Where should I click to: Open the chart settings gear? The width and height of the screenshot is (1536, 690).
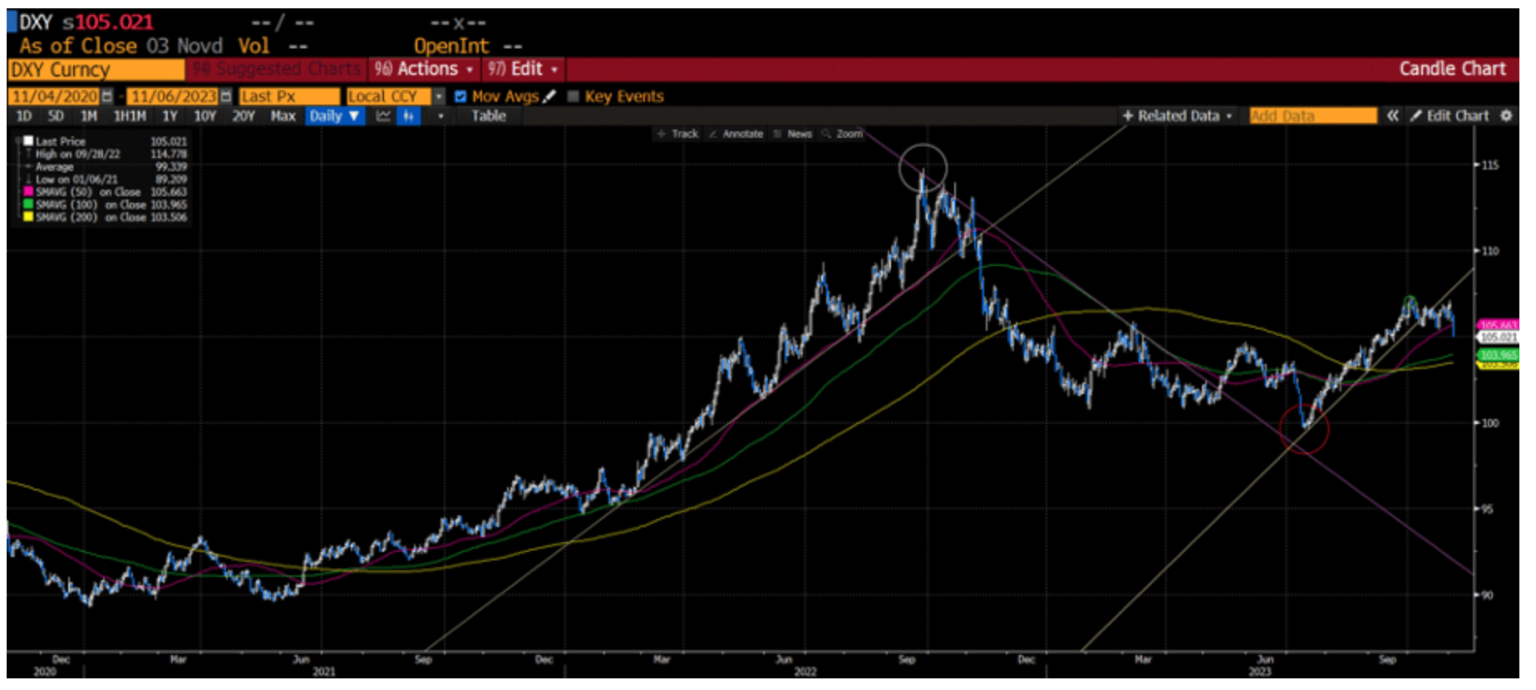tap(1505, 116)
